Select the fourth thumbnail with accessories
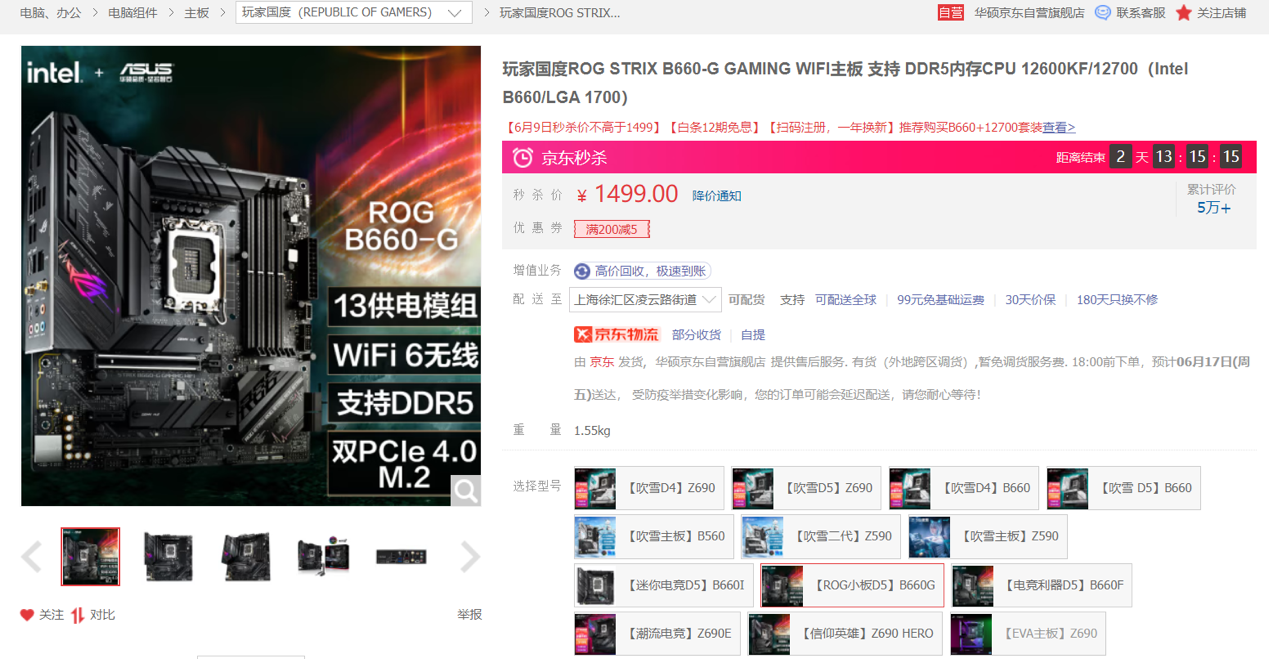The width and height of the screenshot is (1269, 659). tap(323, 557)
